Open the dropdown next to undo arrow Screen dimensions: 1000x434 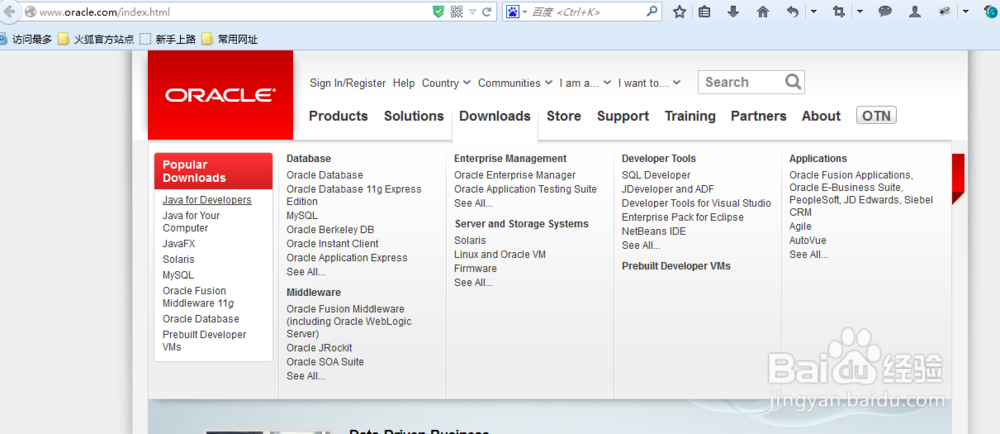tap(814, 11)
